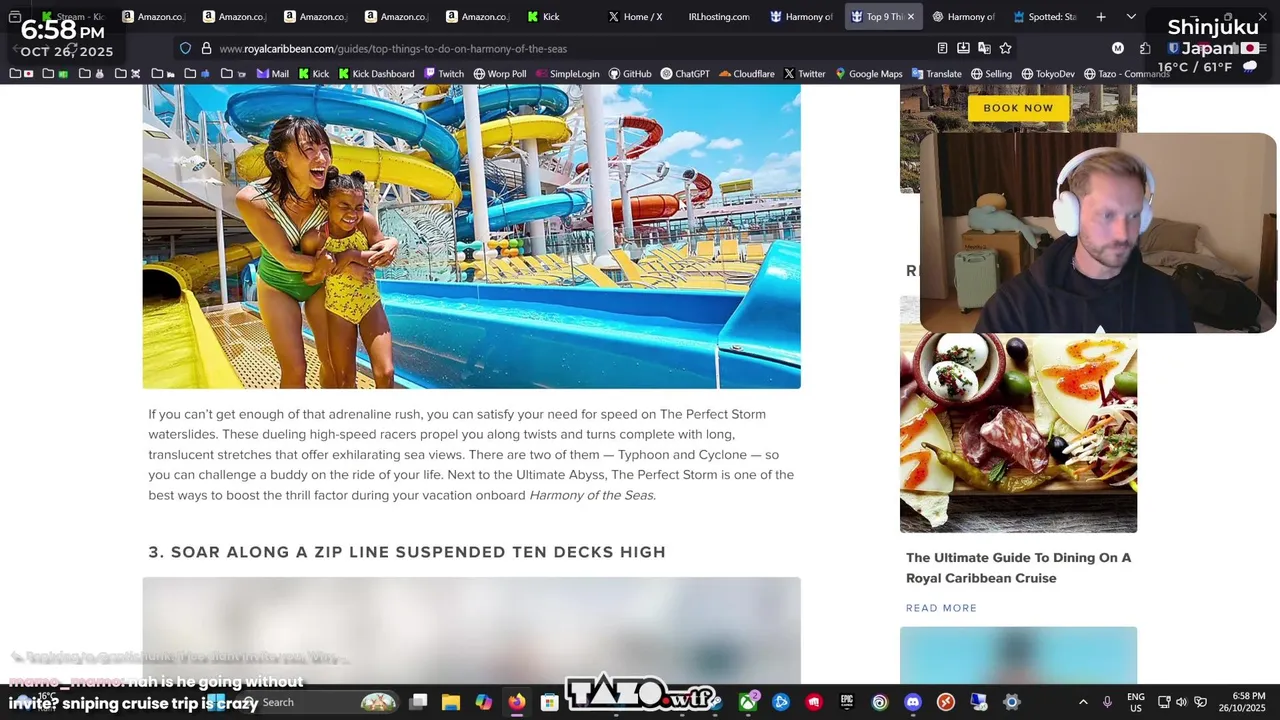This screenshot has height=720, width=1280.
Task: Open the Mail bookmark
Action: [272, 73]
